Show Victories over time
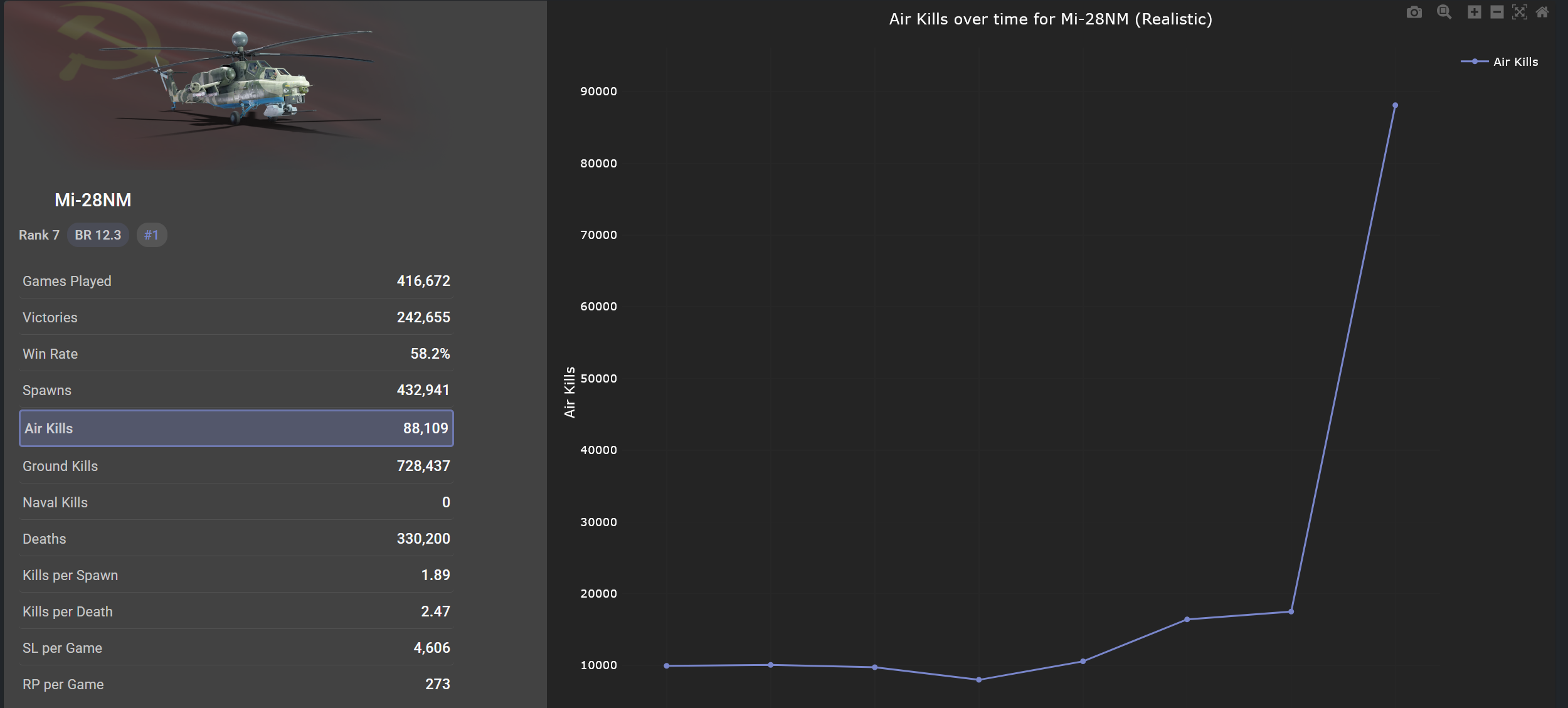The height and width of the screenshot is (708, 1568). [x=236, y=317]
